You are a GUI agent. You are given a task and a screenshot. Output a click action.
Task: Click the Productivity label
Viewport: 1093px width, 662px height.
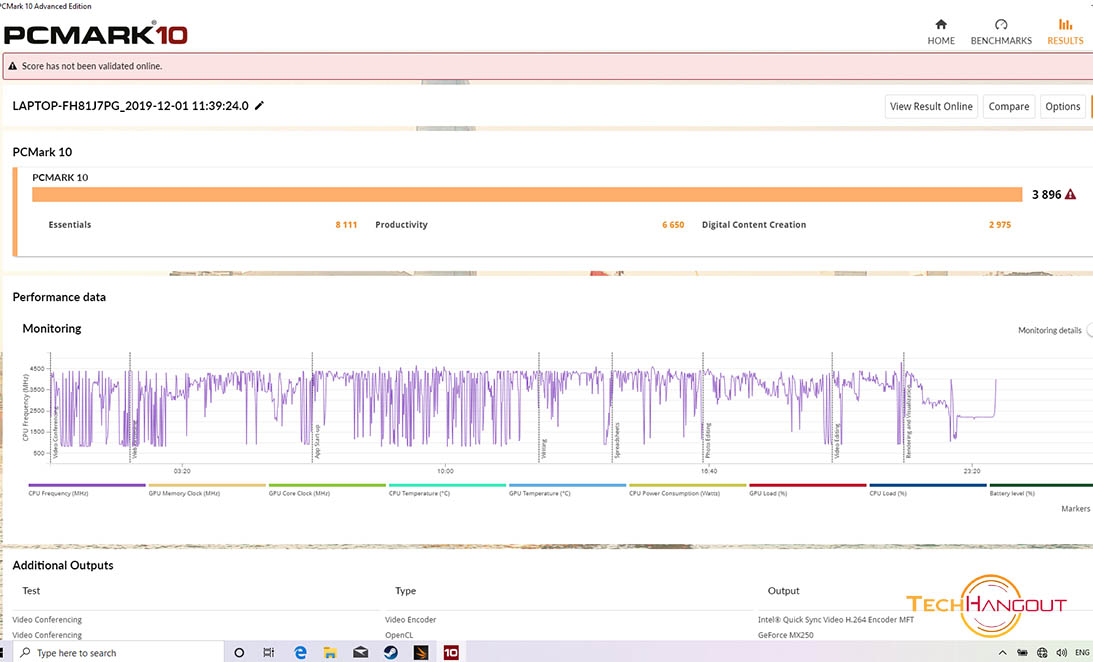402,225
